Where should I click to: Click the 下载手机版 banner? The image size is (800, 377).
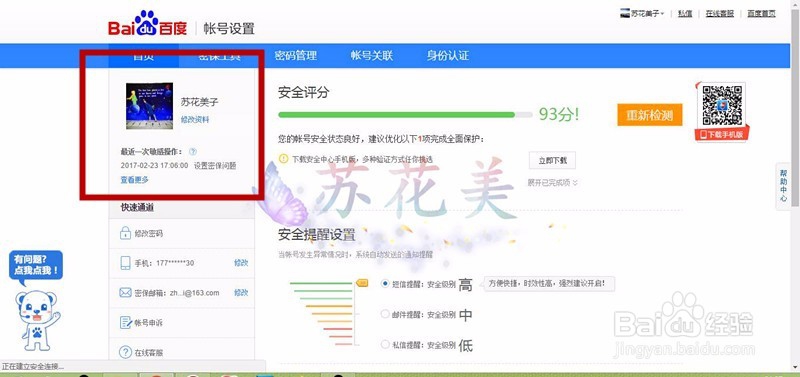721,135
